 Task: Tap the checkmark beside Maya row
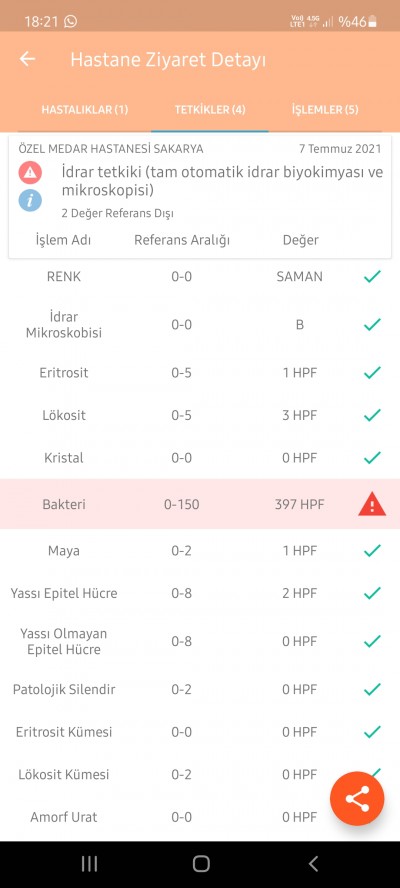click(372, 550)
